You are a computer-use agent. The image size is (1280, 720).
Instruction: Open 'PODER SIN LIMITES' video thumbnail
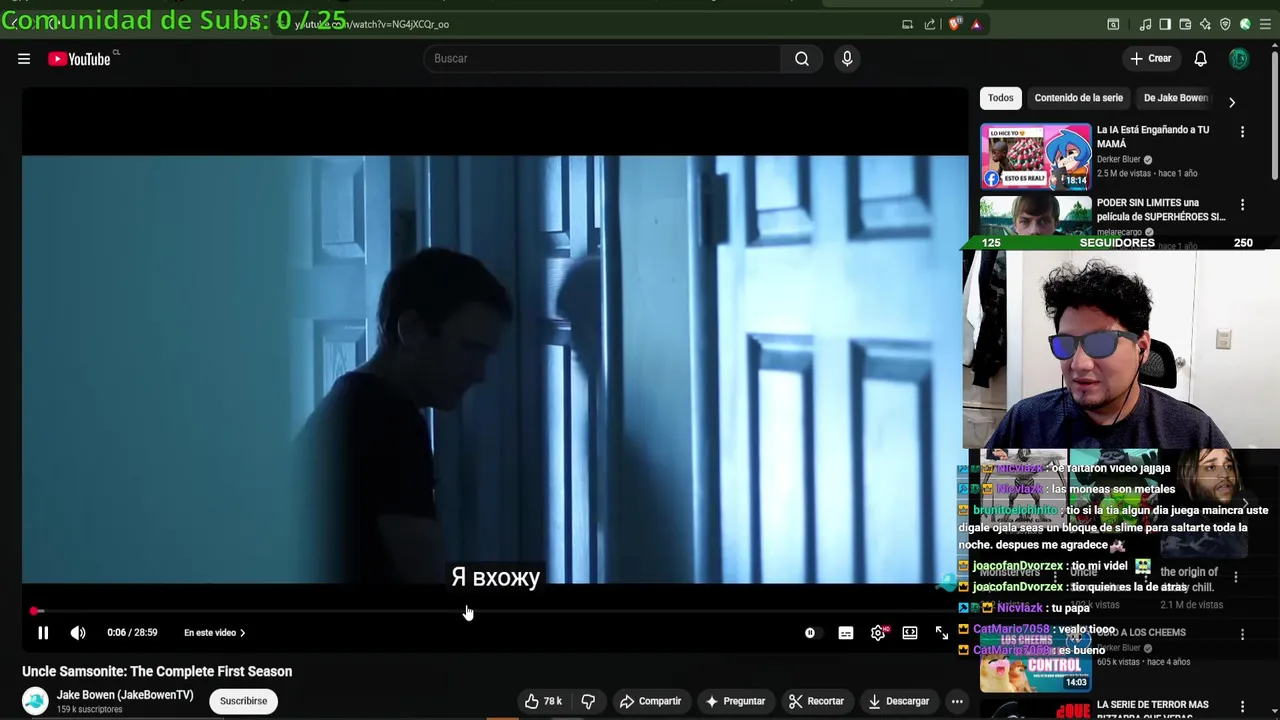(x=1036, y=216)
